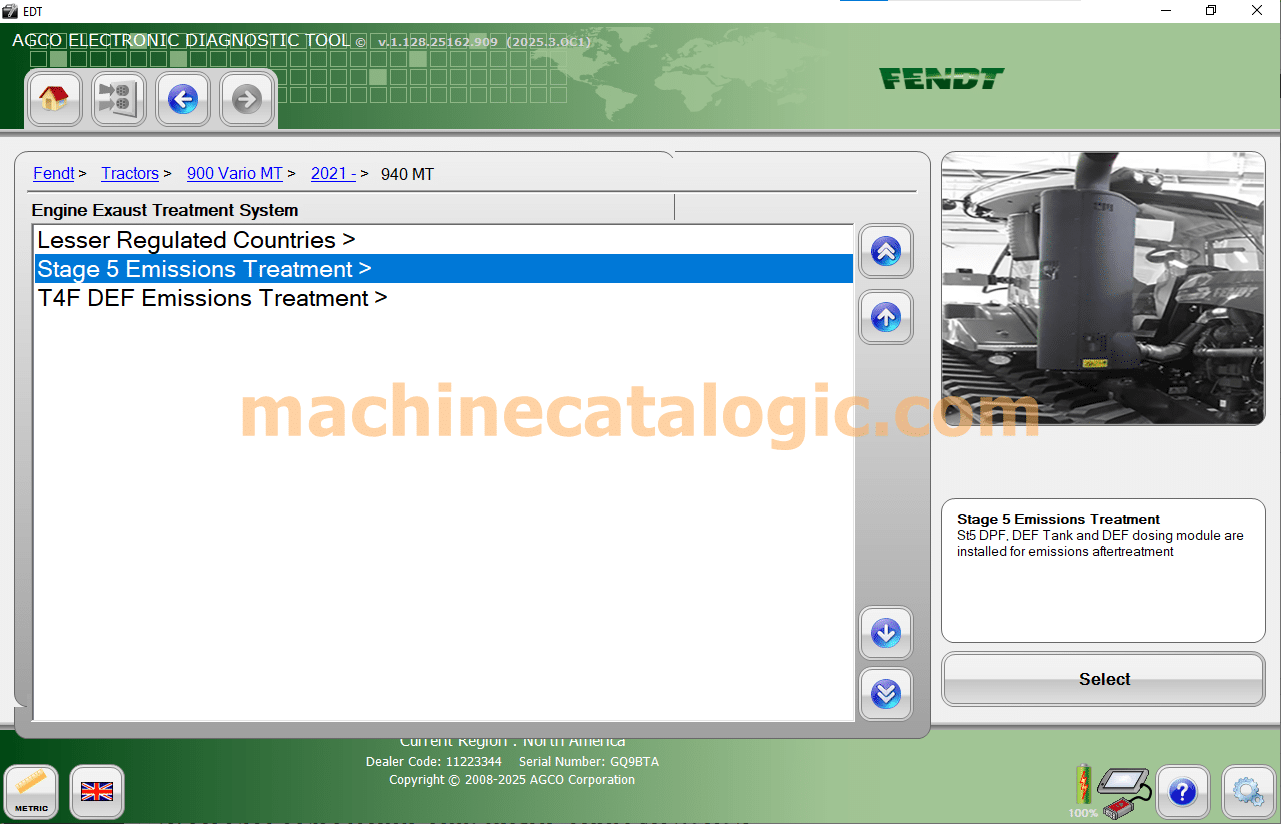Return to 900 Vario MT breadcrumb

tap(235, 174)
